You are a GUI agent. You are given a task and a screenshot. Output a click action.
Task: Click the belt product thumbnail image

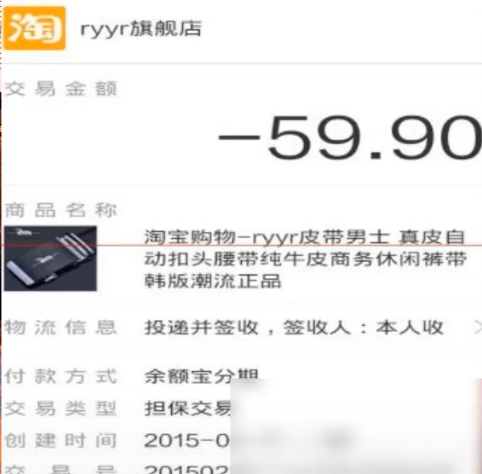tap(50, 258)
